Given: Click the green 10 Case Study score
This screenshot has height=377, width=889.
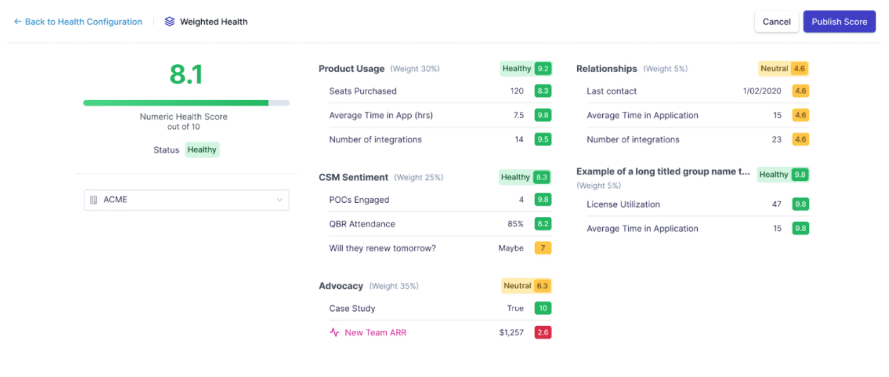Looking at the screenshot, I should [543, 308].
